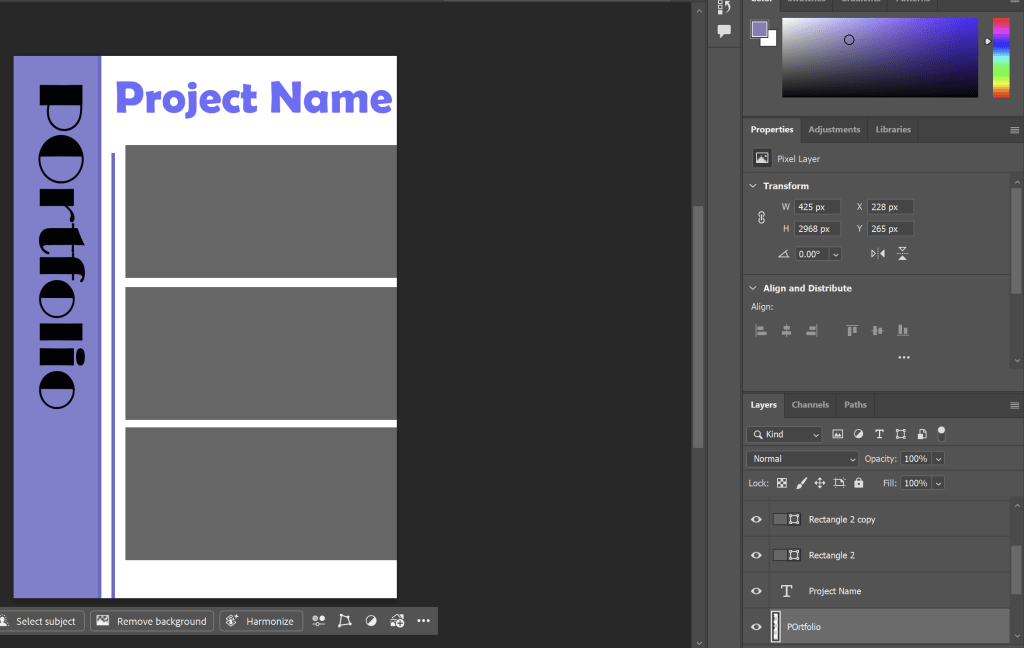Click the filter for adjustment layers icon
Screen dimensions: 1024x648
[858, 434]
